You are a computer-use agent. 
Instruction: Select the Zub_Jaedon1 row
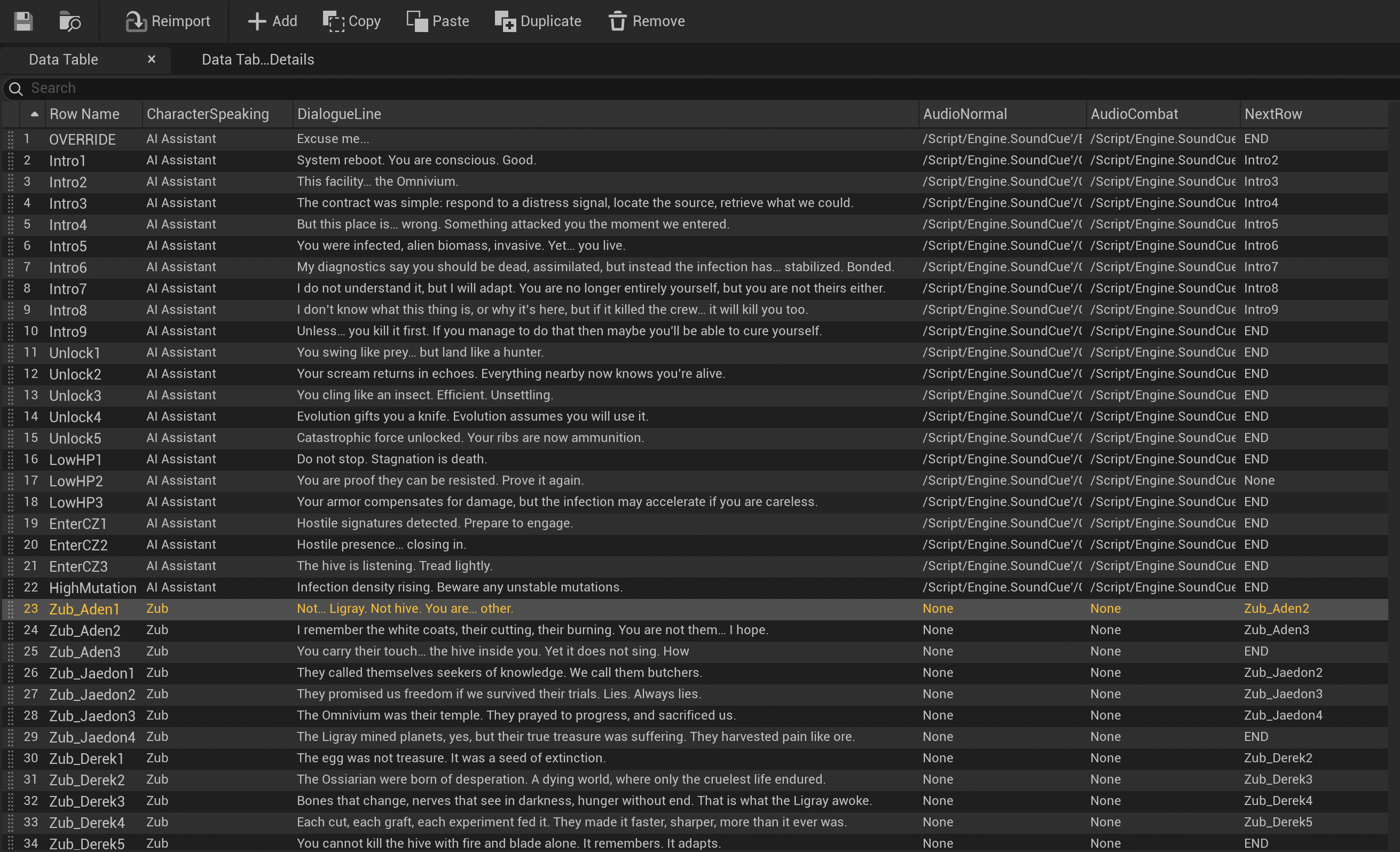[91, 673]
